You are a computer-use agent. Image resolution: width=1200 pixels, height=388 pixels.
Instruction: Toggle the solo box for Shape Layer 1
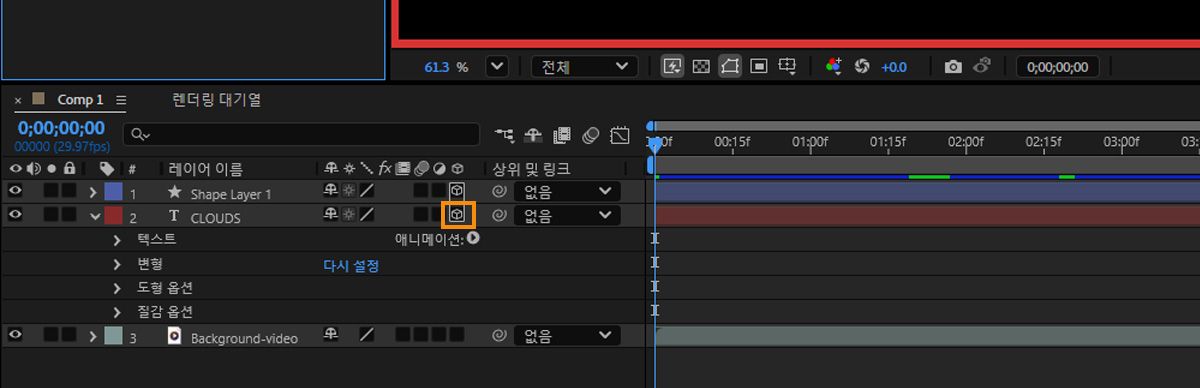pos(50,191)
